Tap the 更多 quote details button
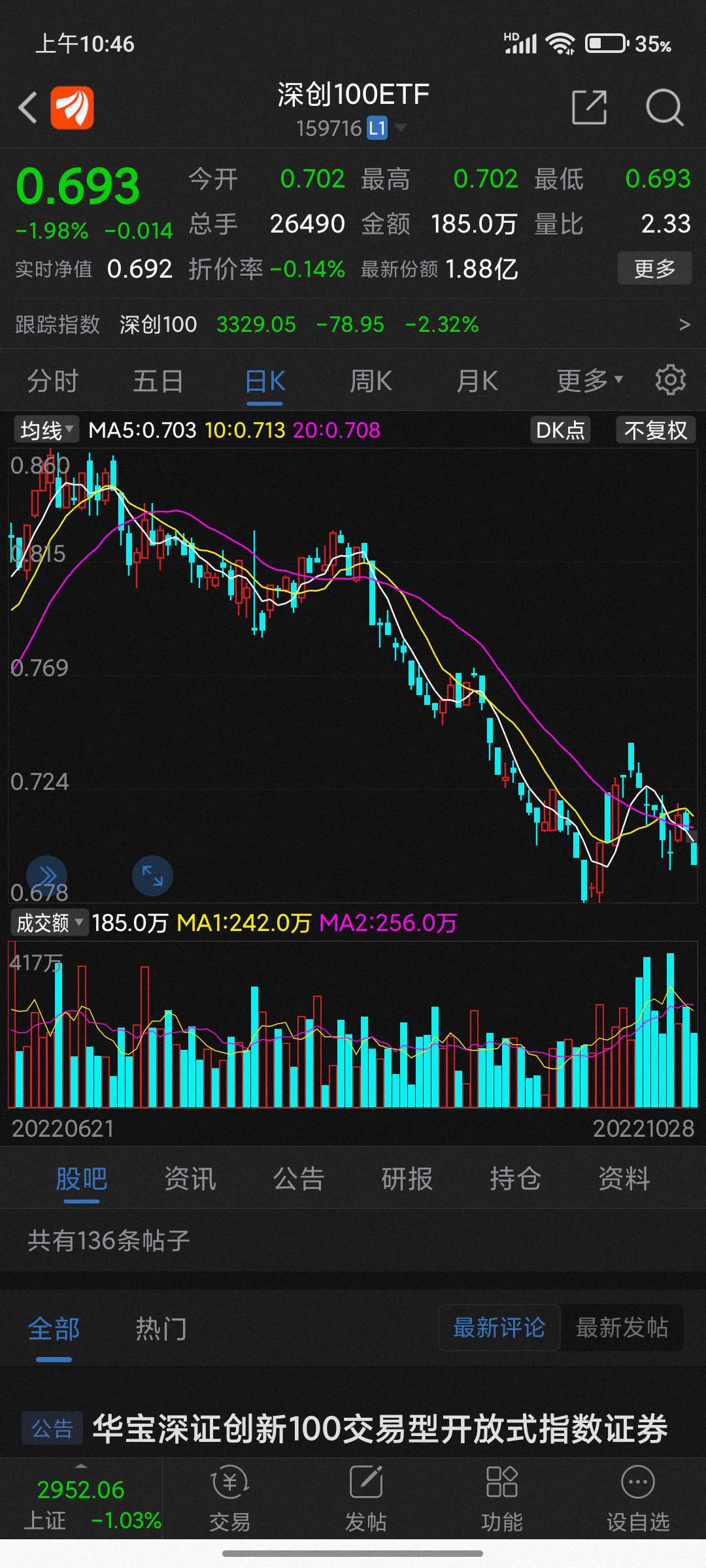706x1568 pixels. [x=654, y=269]
